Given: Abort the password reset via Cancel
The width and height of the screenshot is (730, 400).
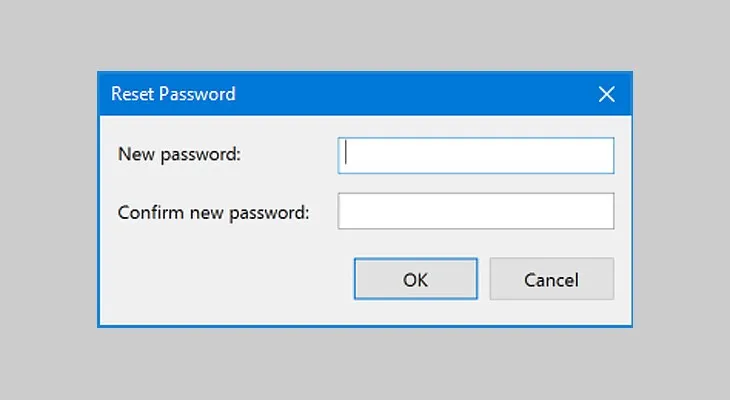Looking at the screenshot, I should (551, 280).
